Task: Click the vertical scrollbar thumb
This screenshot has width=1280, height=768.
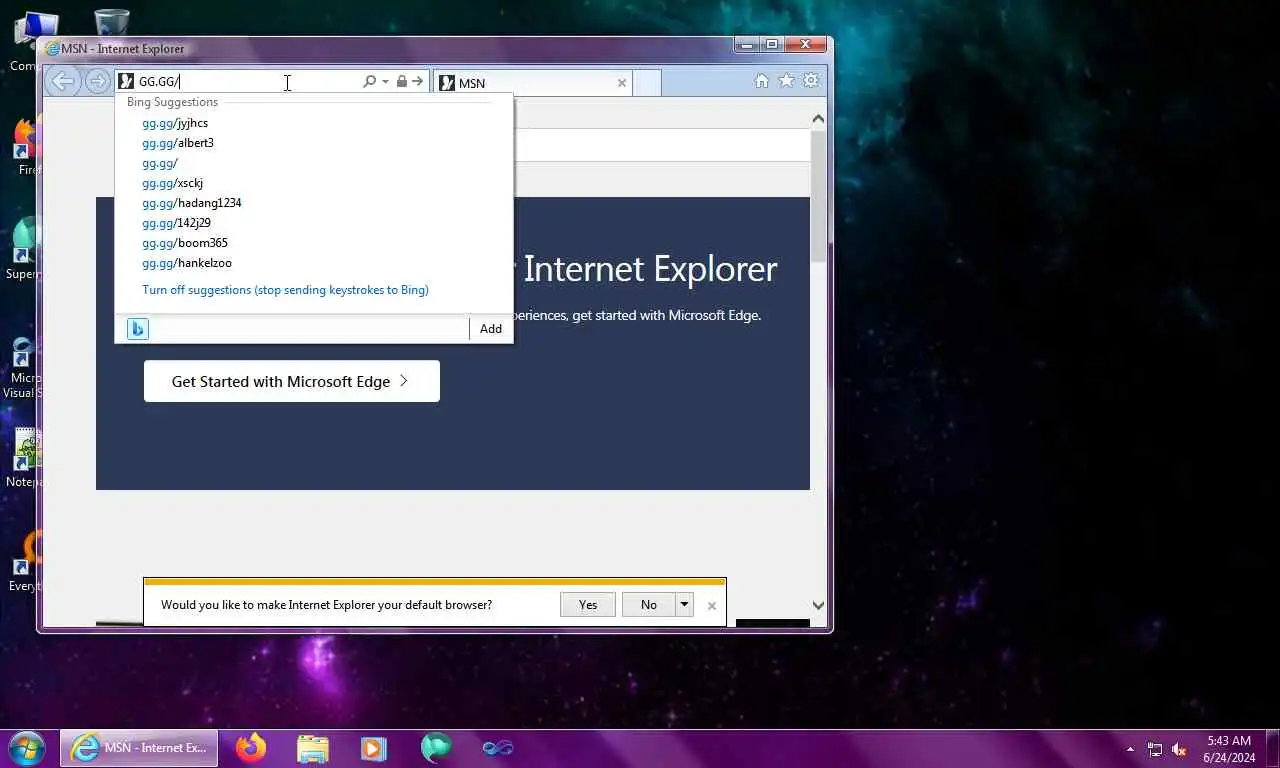Action: (818, 195)
